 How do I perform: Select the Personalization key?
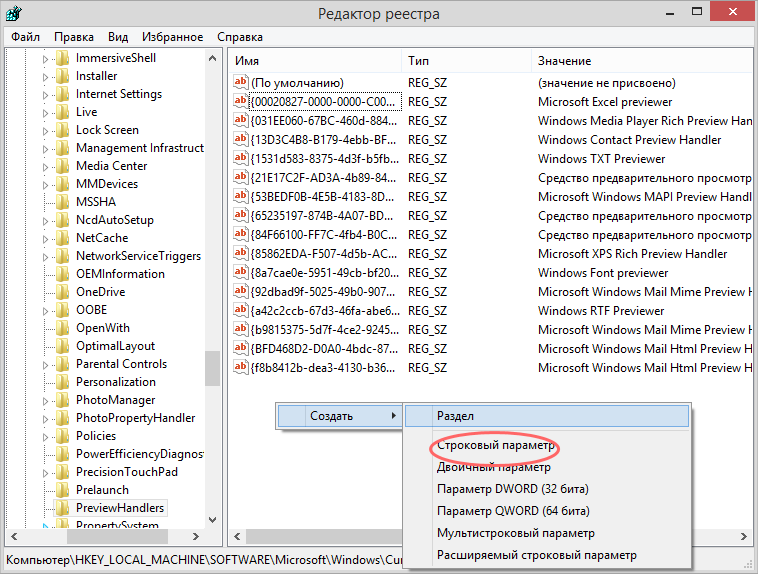[116, 382]
